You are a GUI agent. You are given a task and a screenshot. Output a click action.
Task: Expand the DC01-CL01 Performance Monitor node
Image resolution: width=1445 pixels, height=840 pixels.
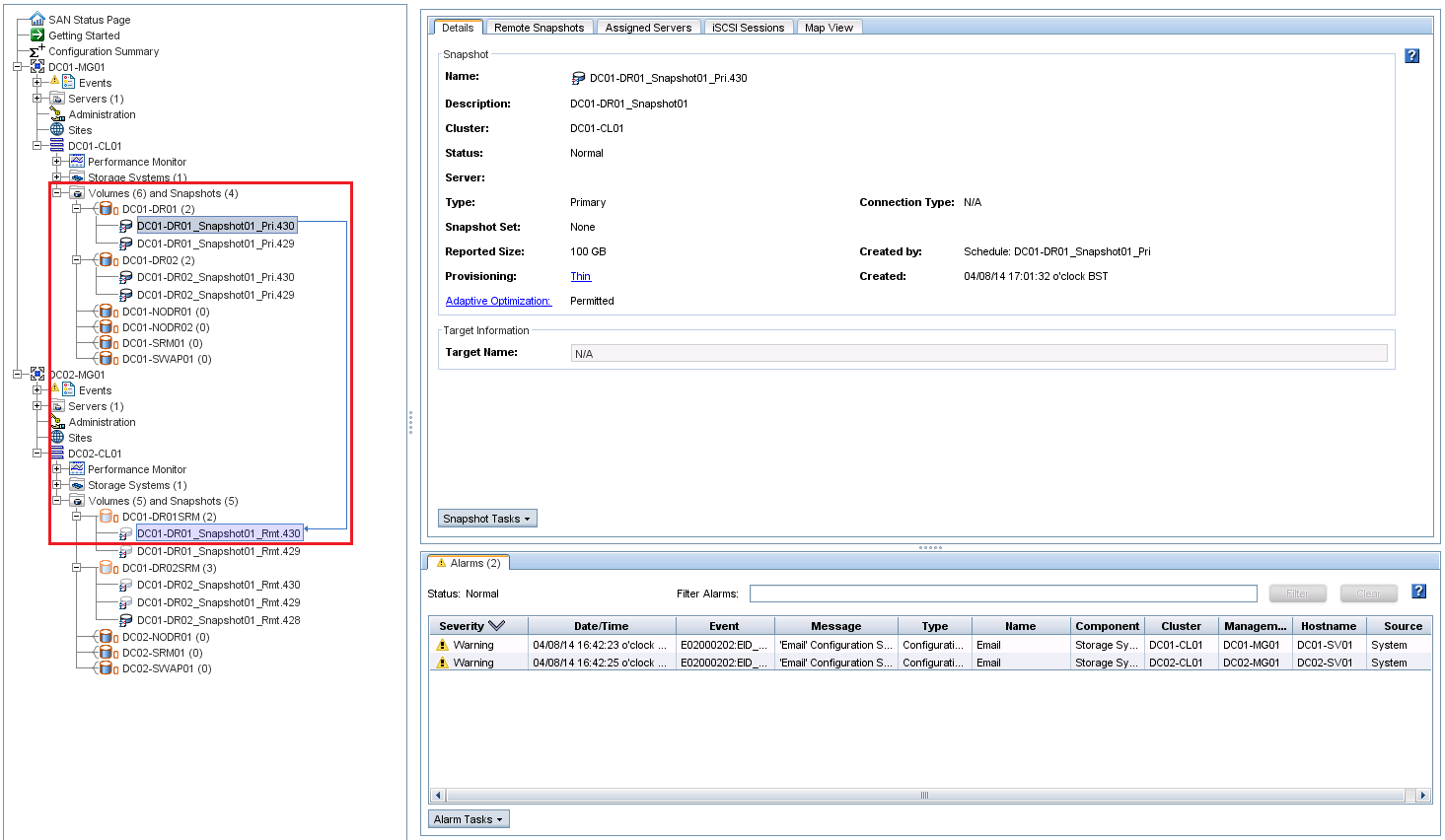(x=57, y=162)
